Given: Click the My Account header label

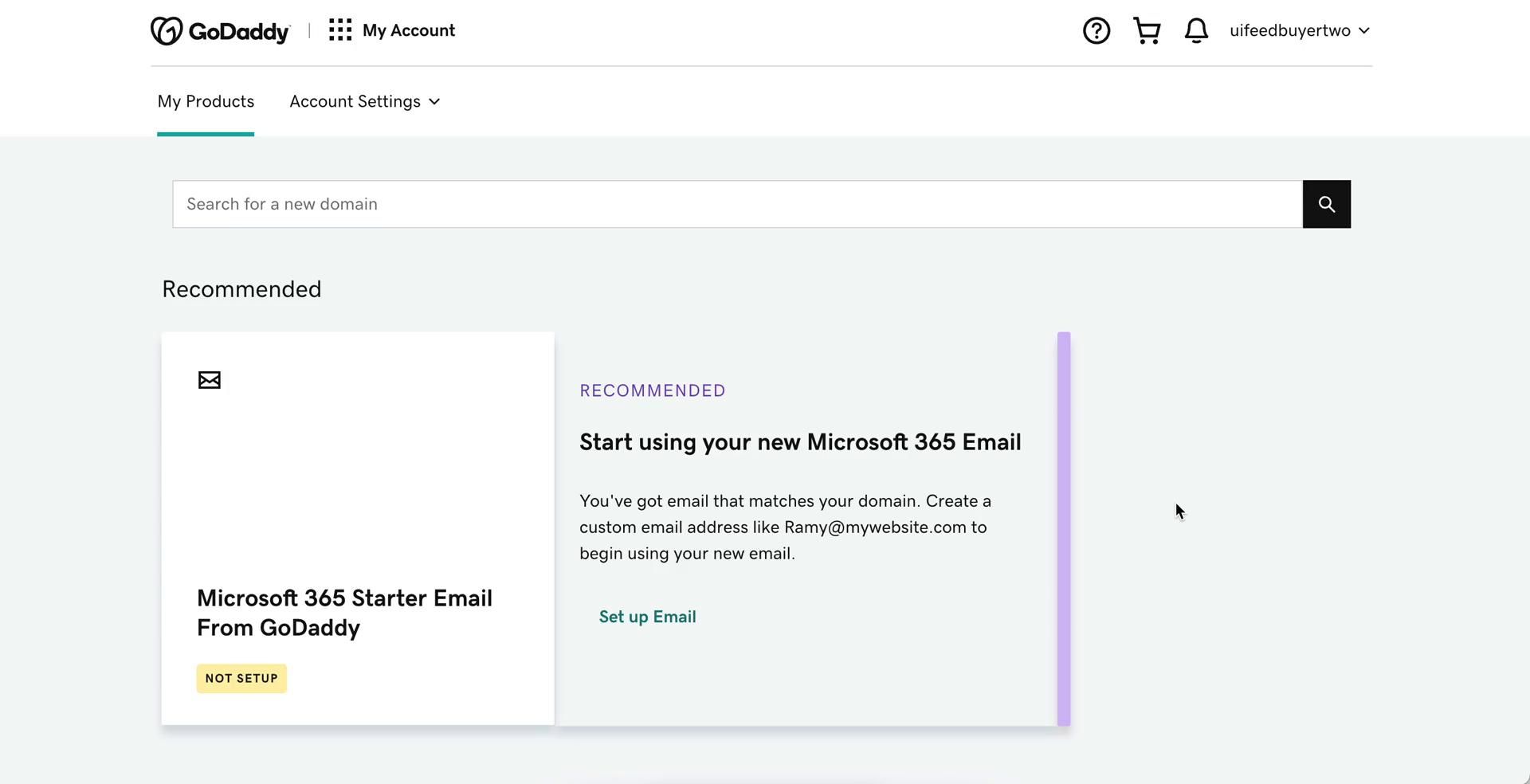Looking at the screenshot, I should [409, 31].
